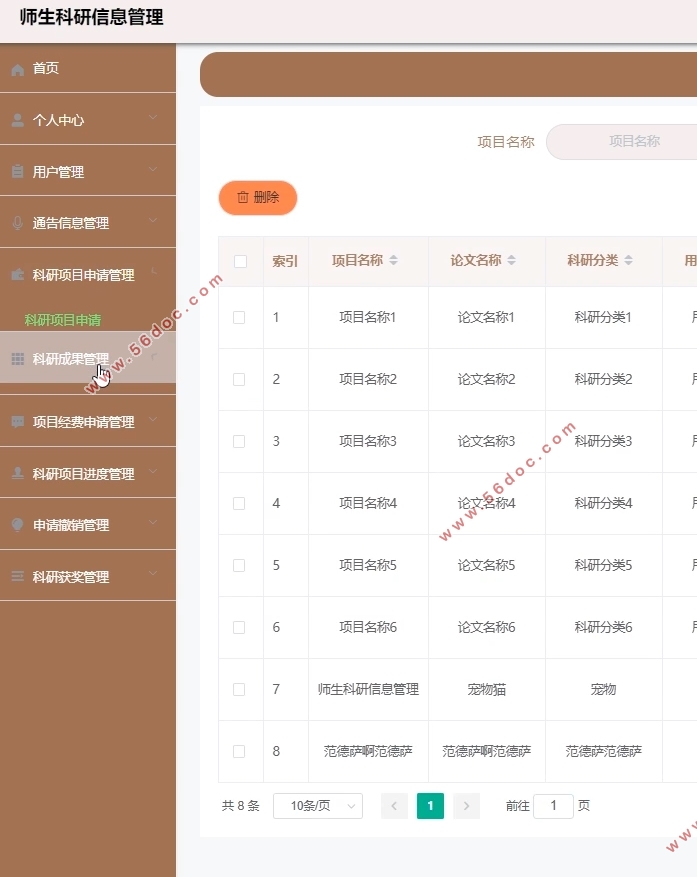The height and width of the screenshot is (877, 697).
Task: Select the checkbox for row 师生科研信息管理
Action: [239, 690]
